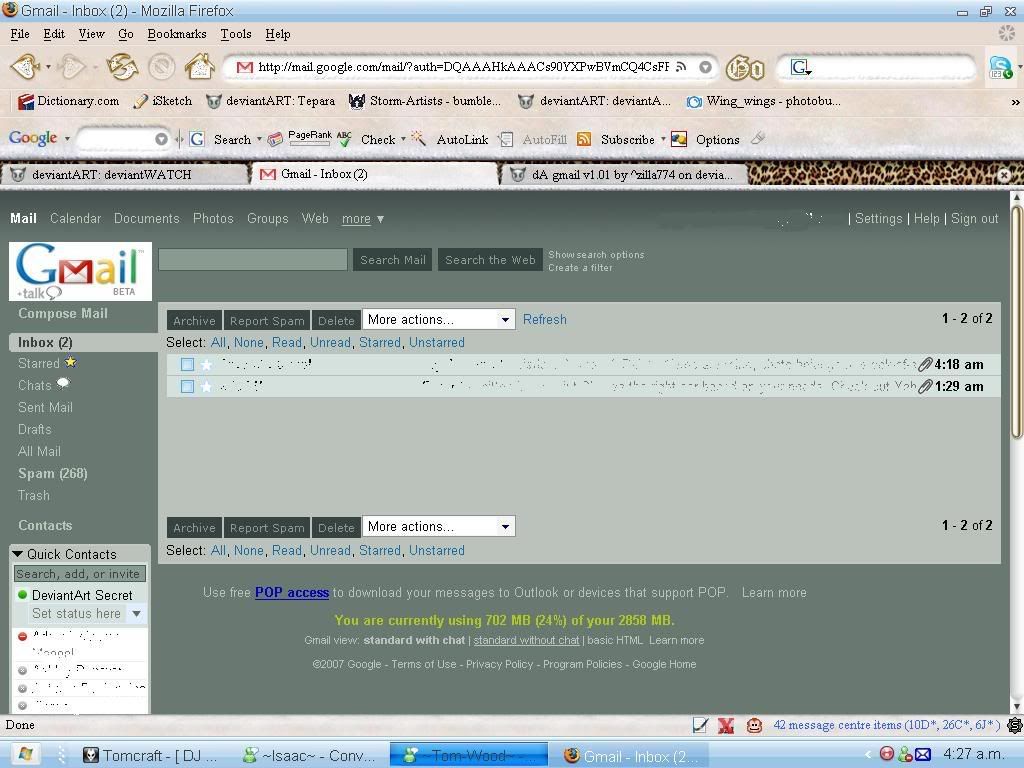Viewport: 1024px width, 768px height.
Task: Click the highlighter pen icon on the Google toolbar
Action: (758, 138)
